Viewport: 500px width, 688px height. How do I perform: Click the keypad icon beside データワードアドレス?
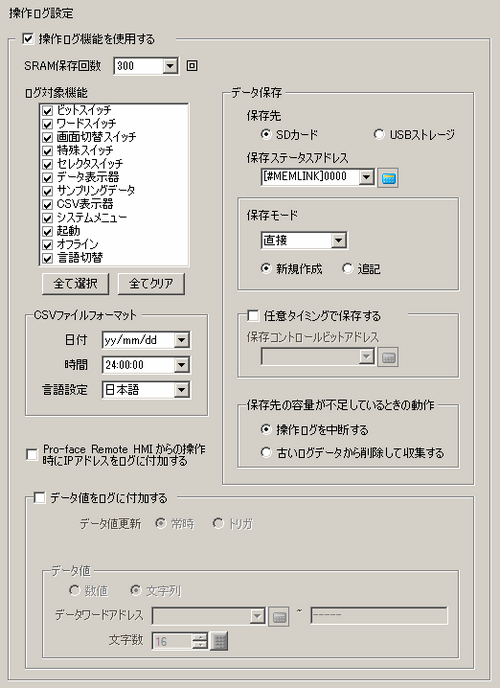pos(279,616)
